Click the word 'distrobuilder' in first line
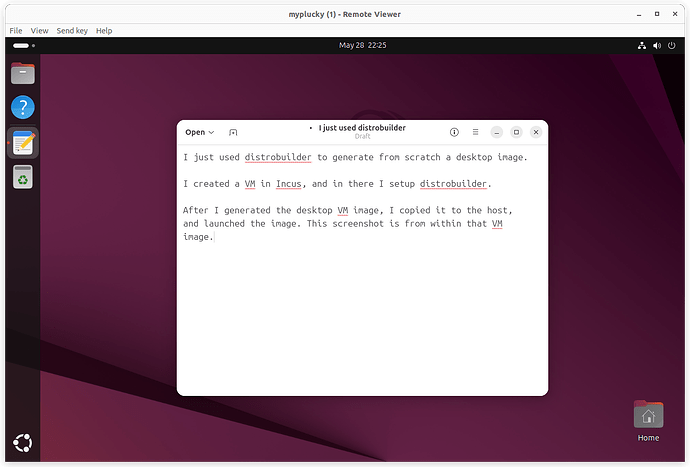Viewport: 690px width, 467px height. click(x=278, y=157)
